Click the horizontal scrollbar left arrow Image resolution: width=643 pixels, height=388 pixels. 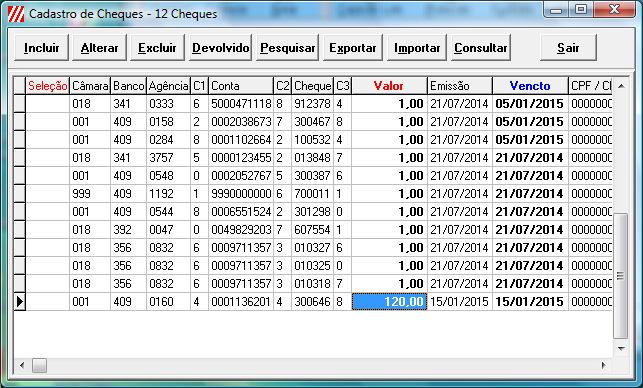tap(22, 365)
